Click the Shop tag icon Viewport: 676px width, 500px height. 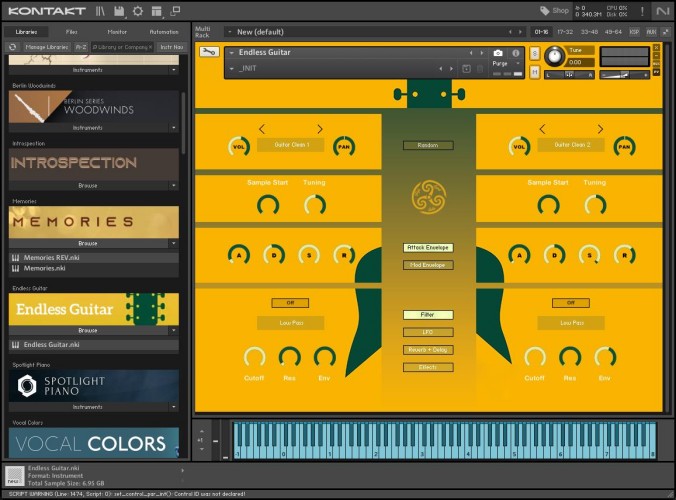(545, 10)
